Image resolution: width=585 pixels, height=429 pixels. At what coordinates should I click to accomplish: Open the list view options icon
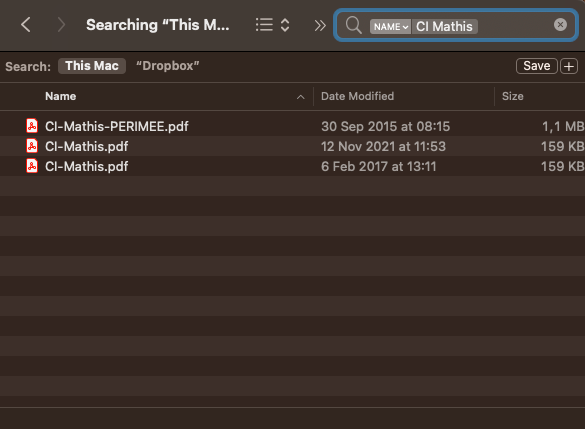pyautogui.click(x=265, y=25)
